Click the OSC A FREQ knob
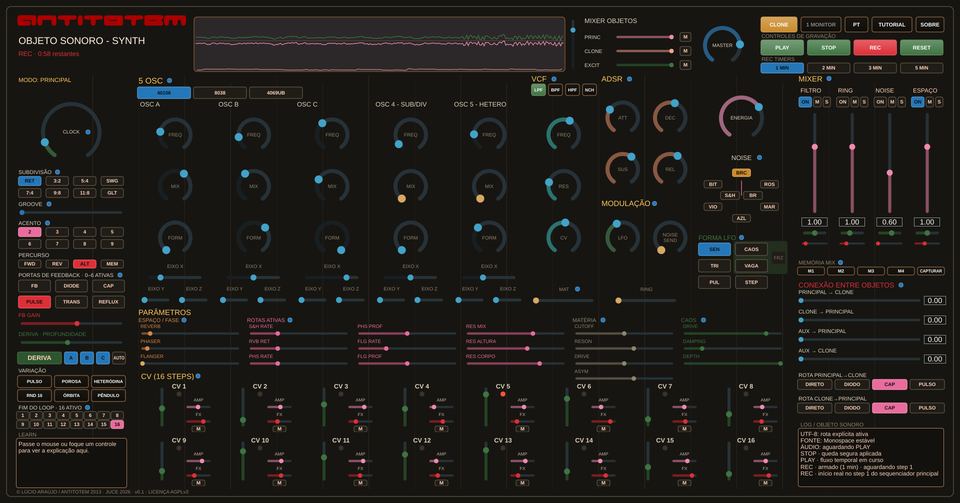 174,135
